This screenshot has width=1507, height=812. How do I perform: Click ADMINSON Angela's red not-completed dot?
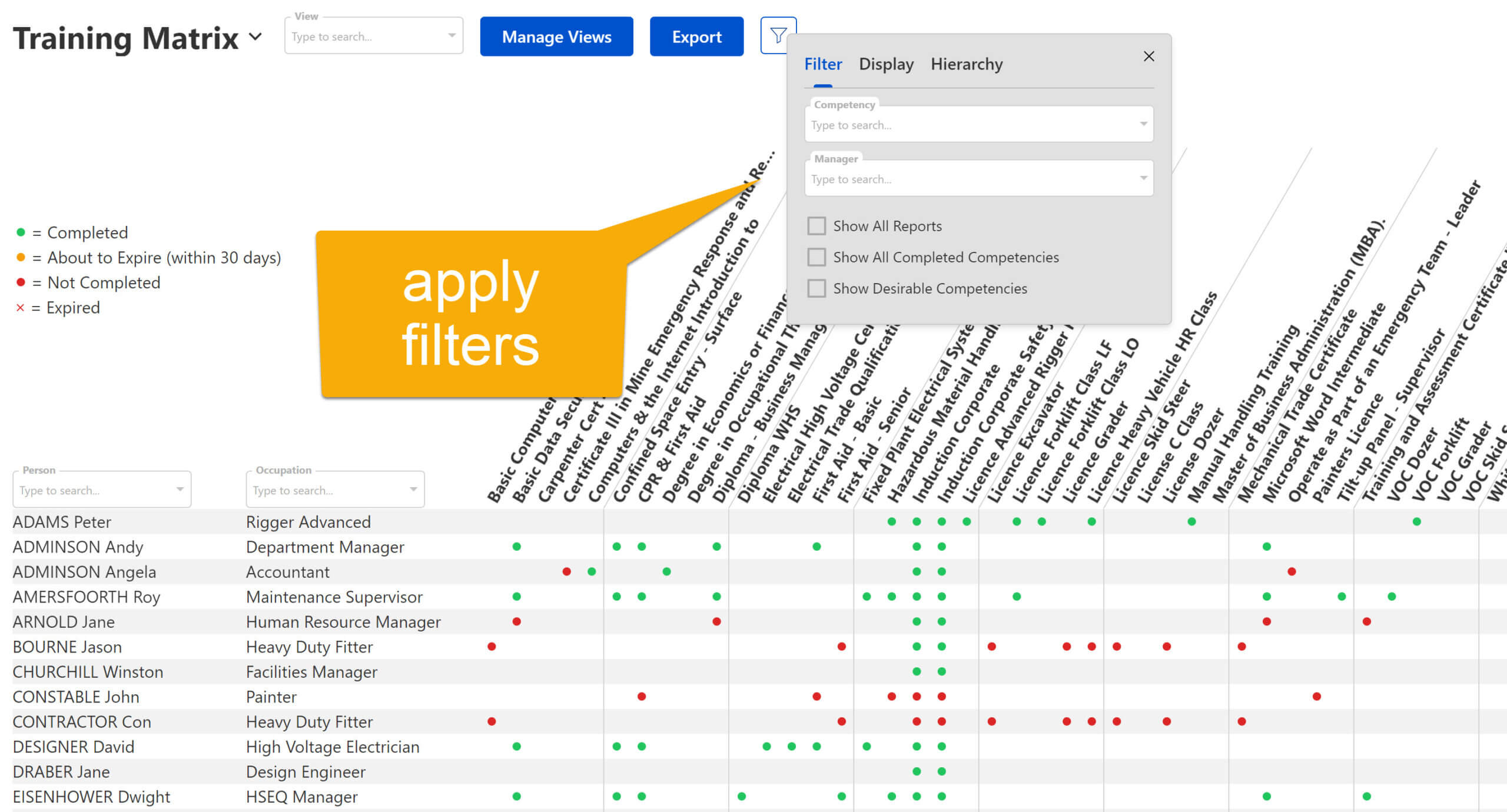click(566, 571)
